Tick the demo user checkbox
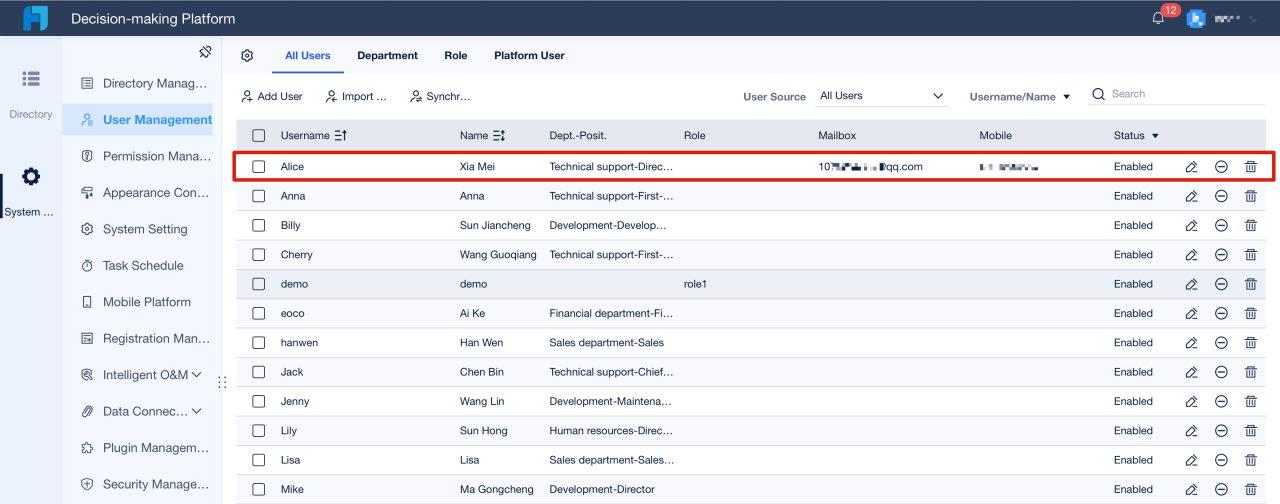 259,284
